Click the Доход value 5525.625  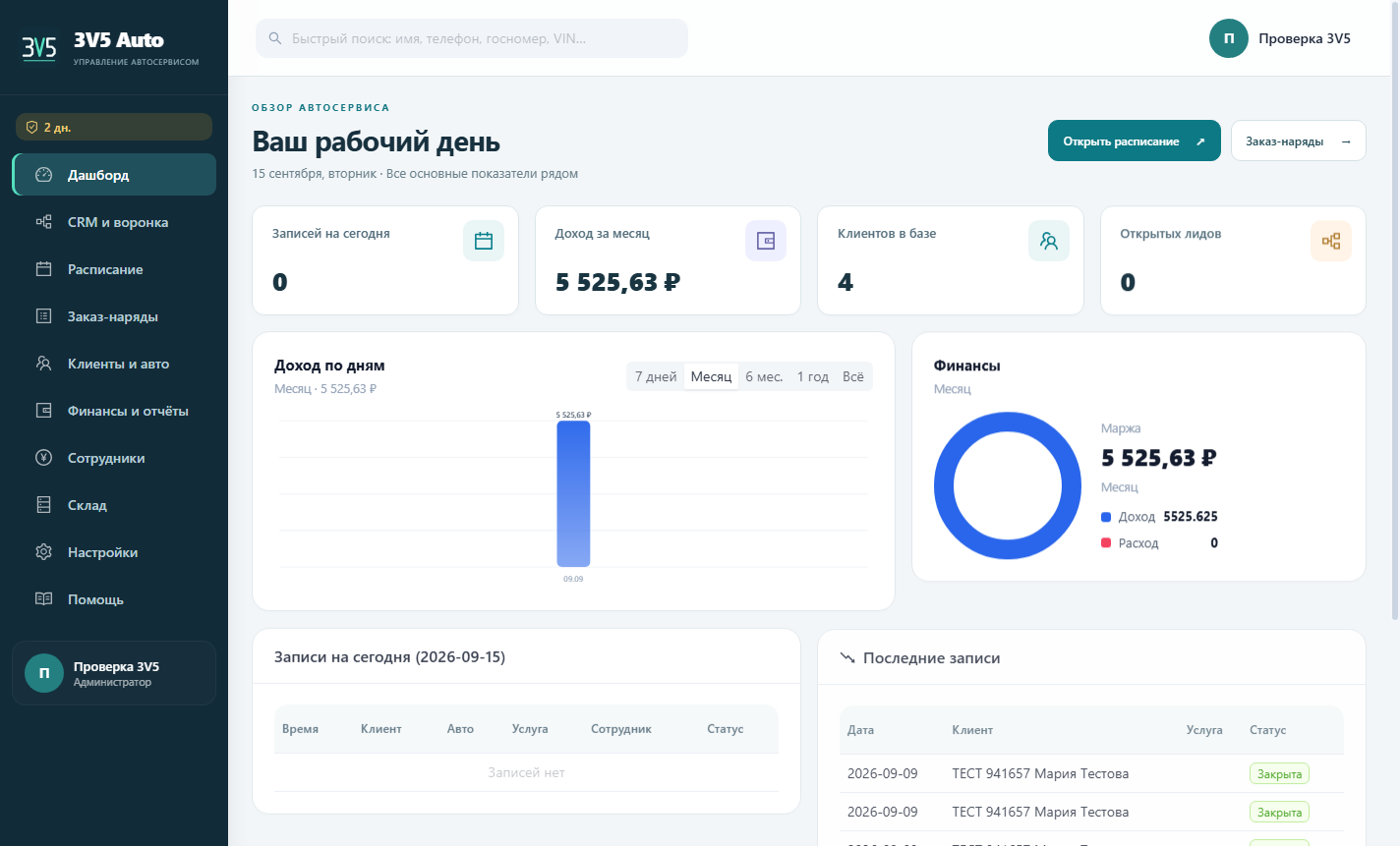coord(1191,517)
